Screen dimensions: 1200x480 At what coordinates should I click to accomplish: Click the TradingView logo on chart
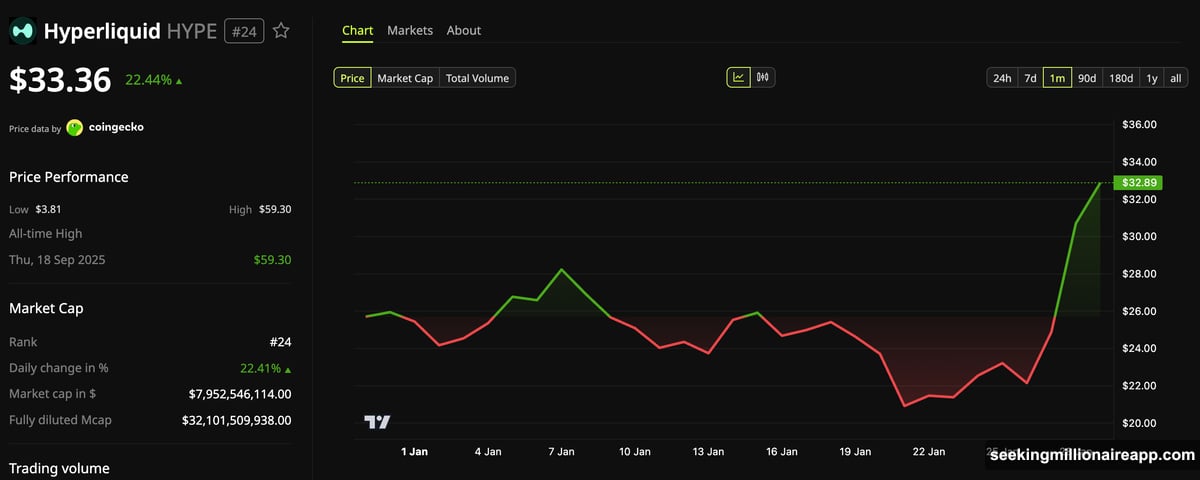[x=377, y=422]
